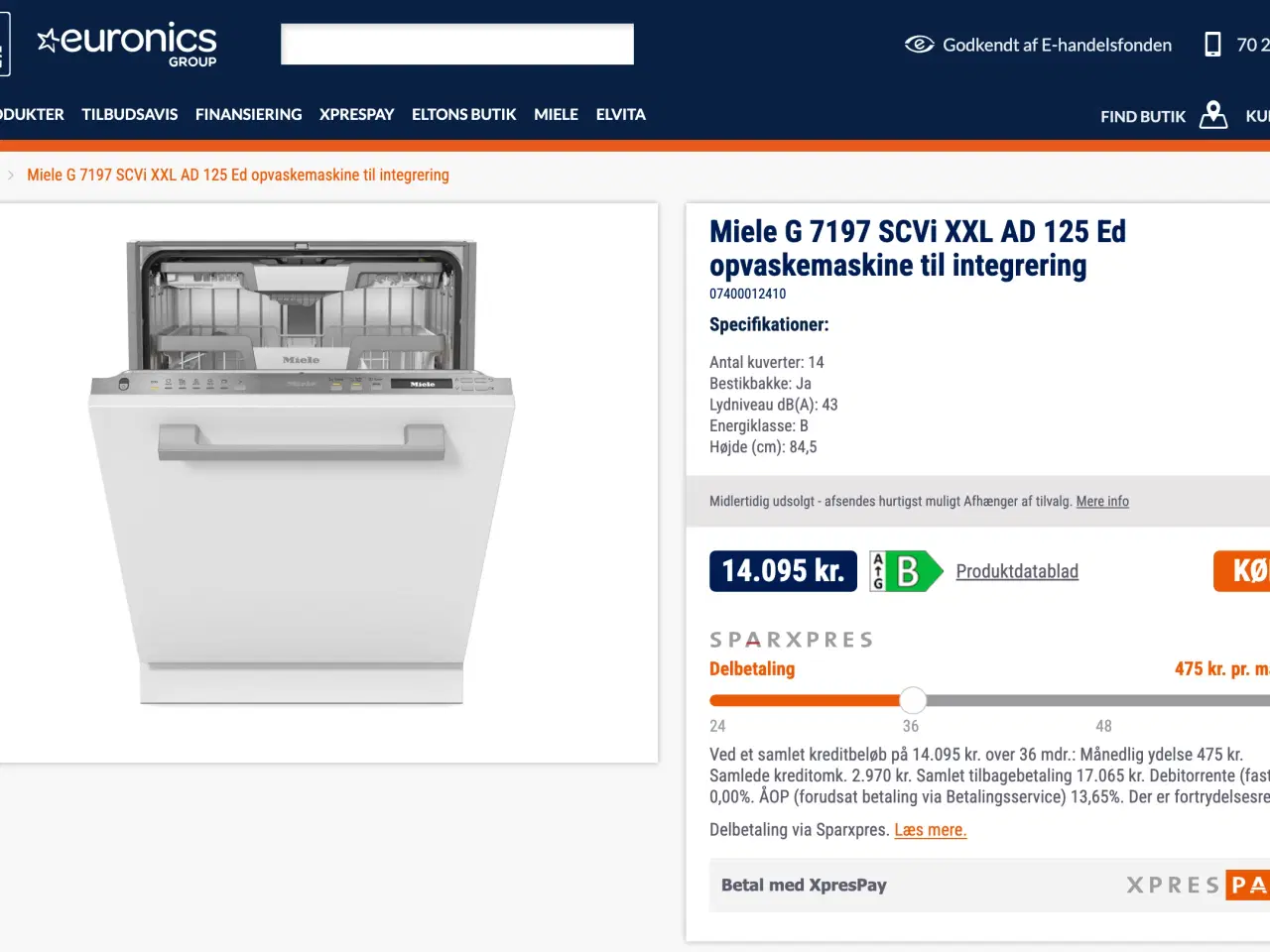Open the Produktdatablad link
The width and height of the screenshot is (1270, 952).
[1016, 571]
